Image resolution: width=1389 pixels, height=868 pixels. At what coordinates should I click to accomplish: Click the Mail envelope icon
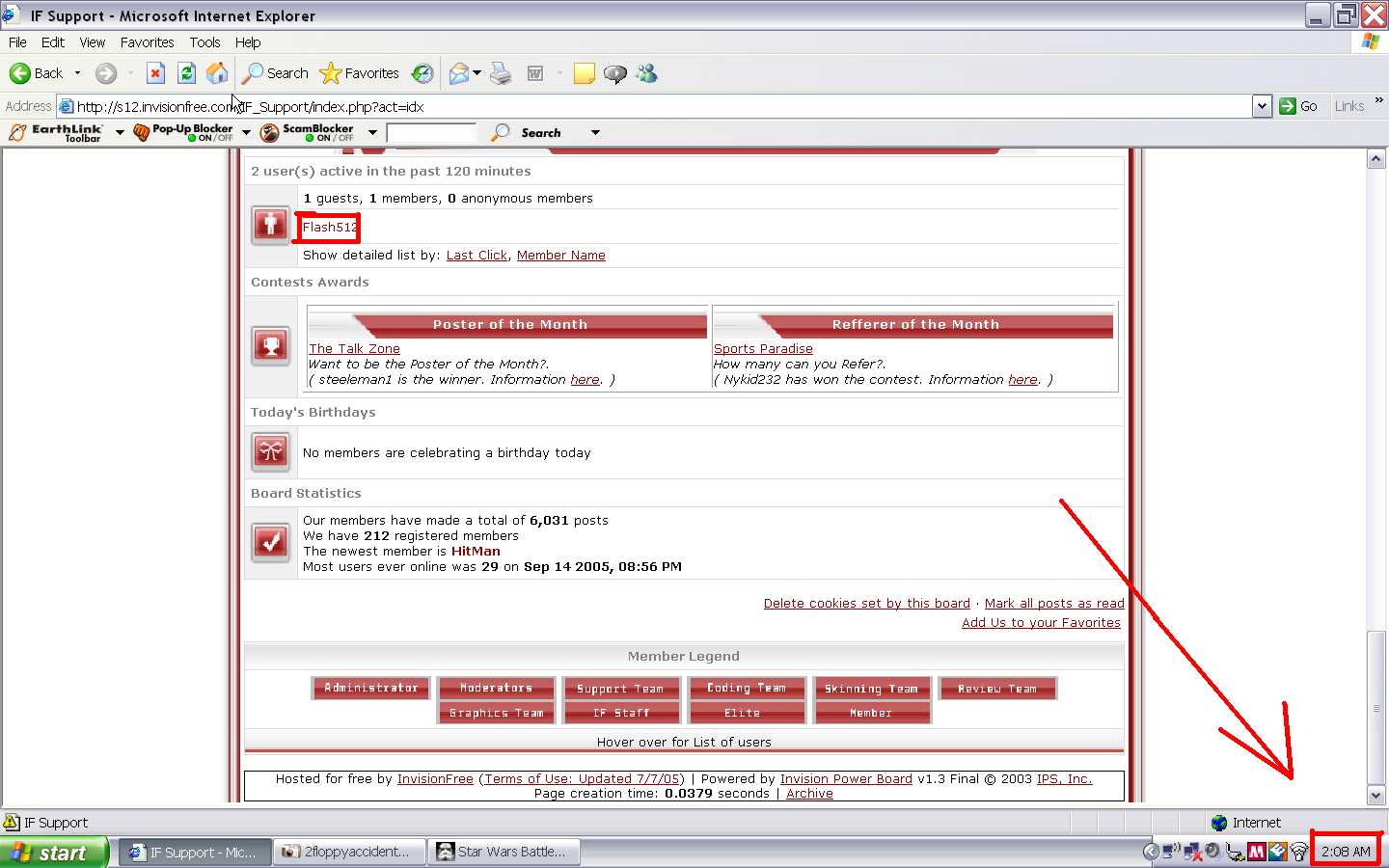[x=459, y=73]
